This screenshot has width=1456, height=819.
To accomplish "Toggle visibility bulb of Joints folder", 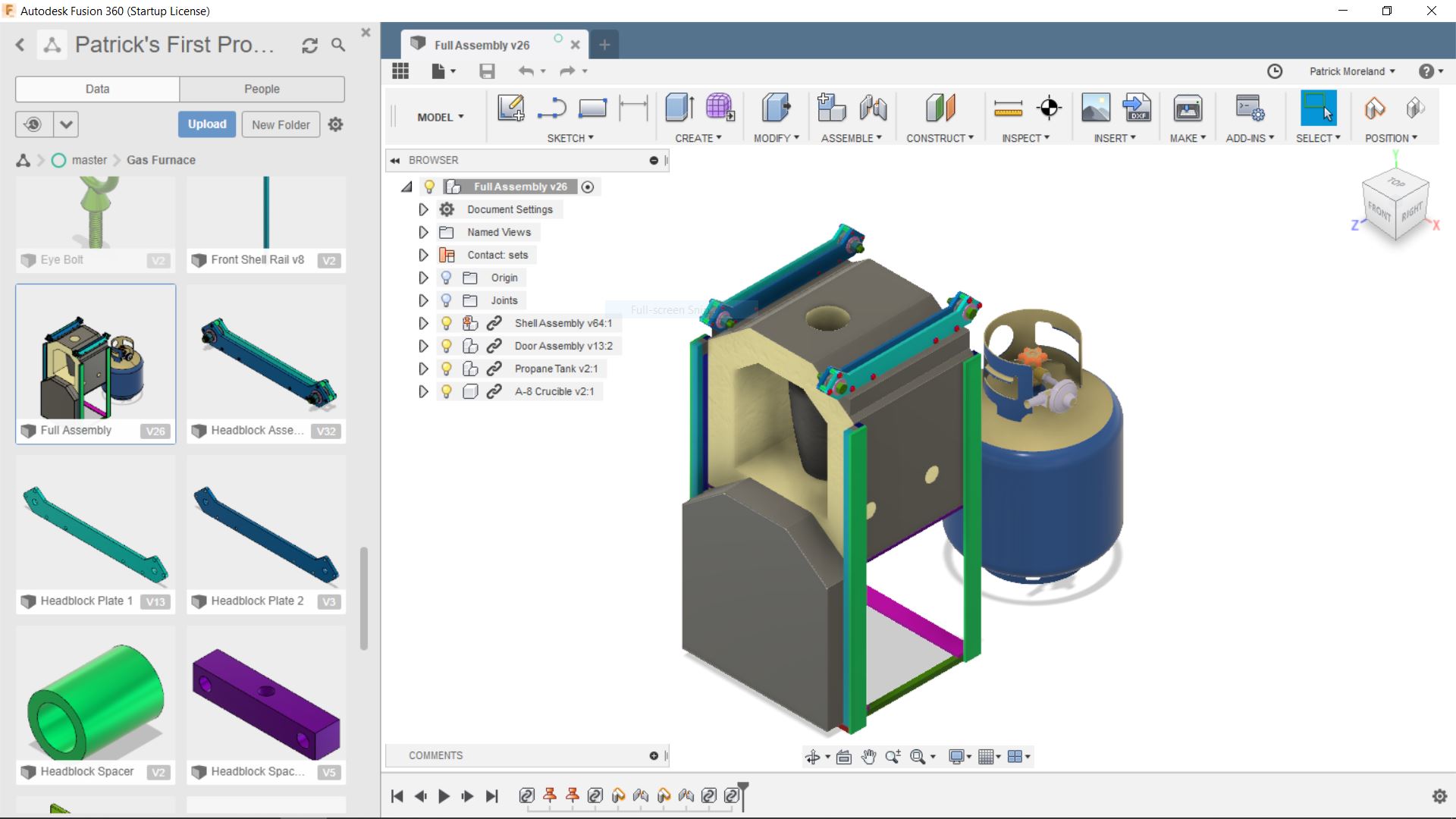I will pyautogui.click(x=446, y=300).
